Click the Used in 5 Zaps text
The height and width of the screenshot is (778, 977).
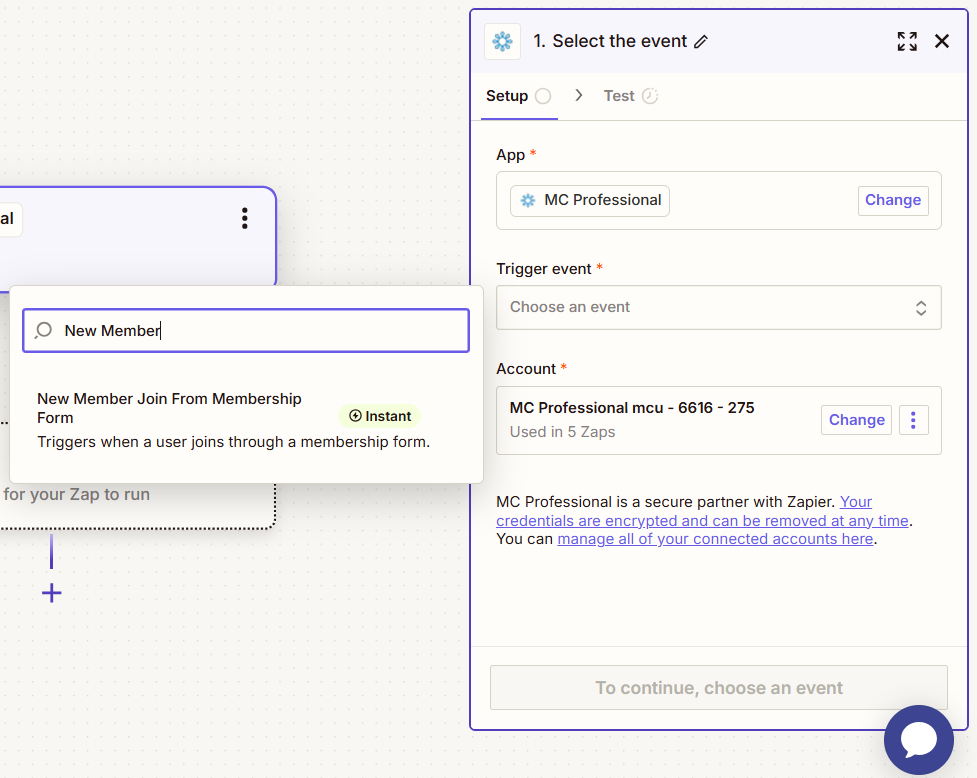click(562, 432)
